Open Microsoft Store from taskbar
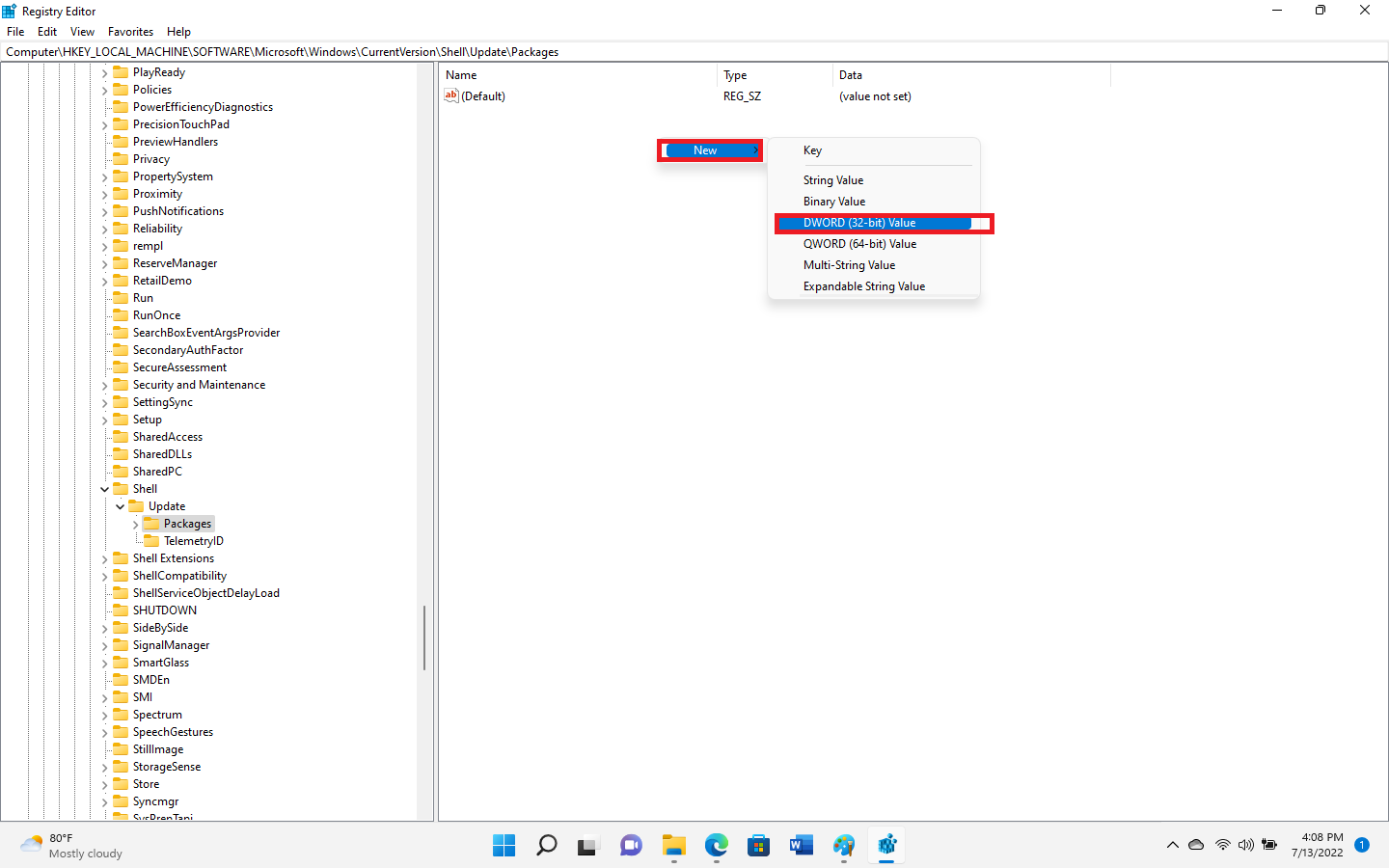Screen dimensions: 1389x868 [x=758, y=846]
